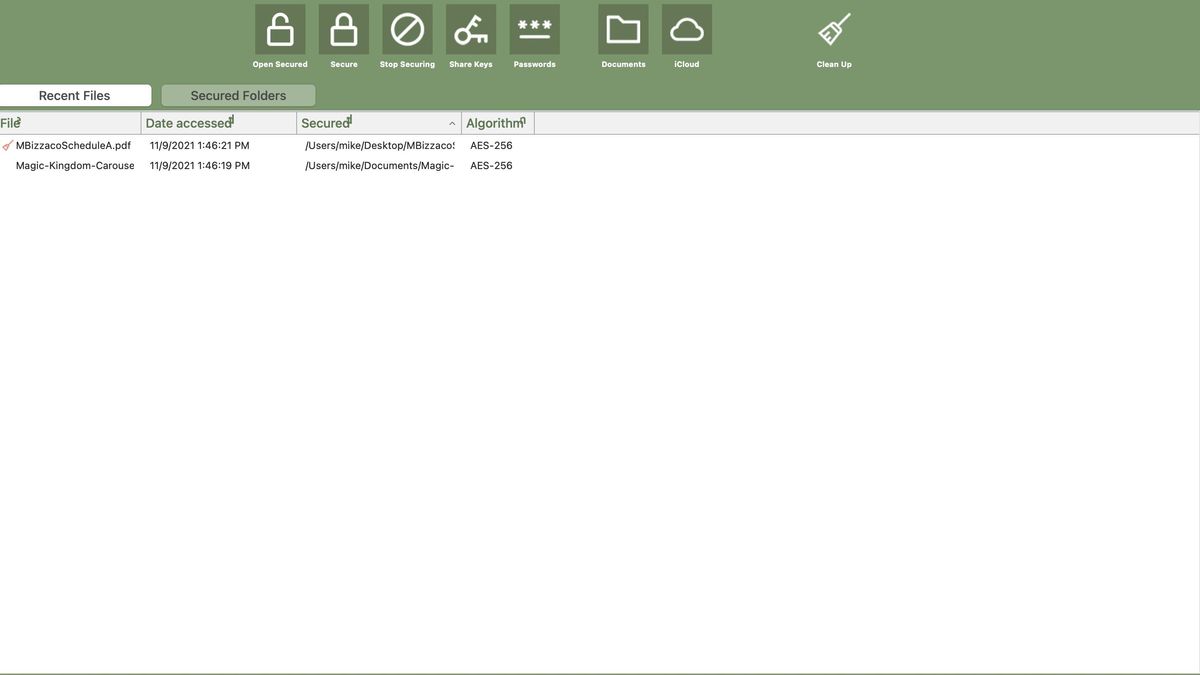
Task: Select the MBizzacoScheduleA.pdf row
Action: click(72, 143)
